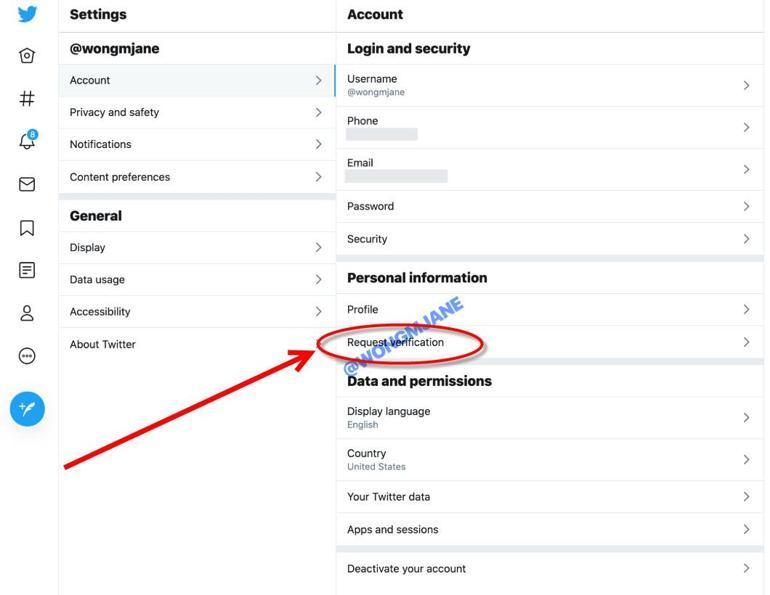Click the More circle icon
770x595 pixels.
27,356
